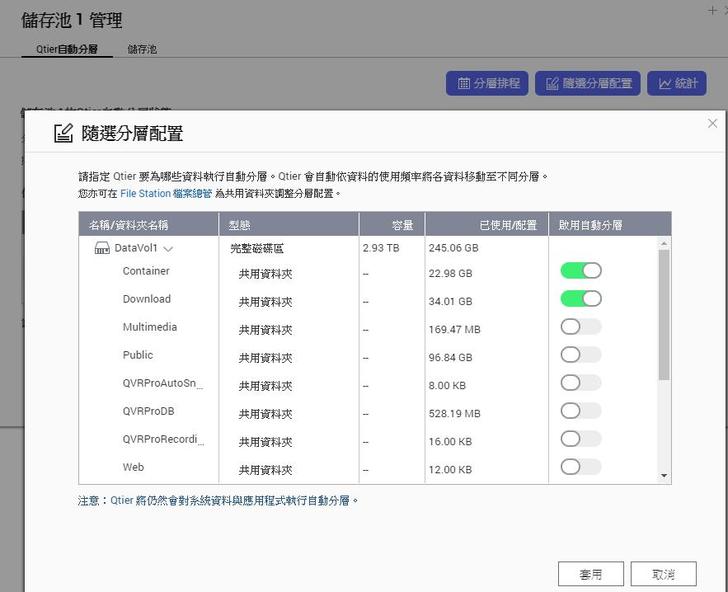Turn on auto tiering for QVRProDB
Image resolution: width=728 pixels, height=592 pixels.
tap(581, 410)
